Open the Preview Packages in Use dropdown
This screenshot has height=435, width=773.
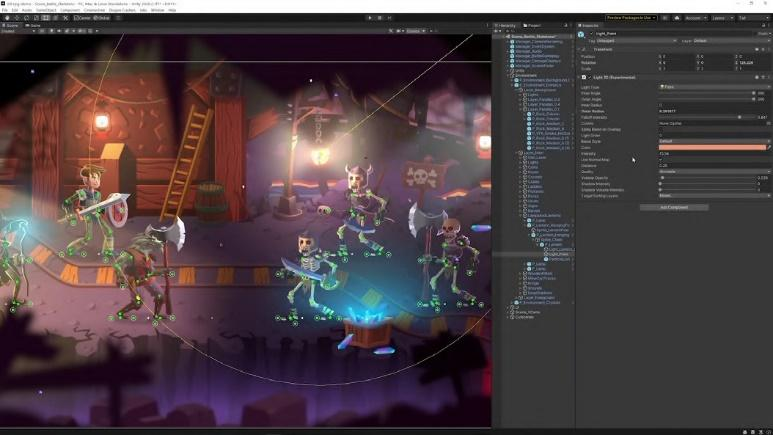(x=631, y=18)
